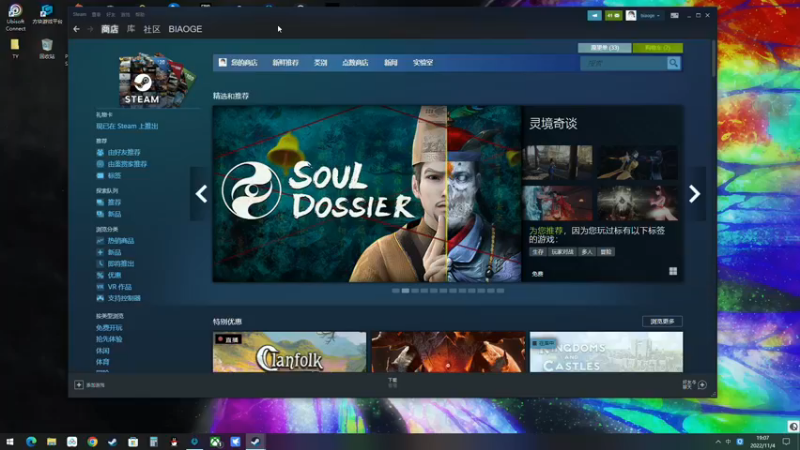Open 支持控制器 sidebar link
800x450 pixels.
click(124, 298)
